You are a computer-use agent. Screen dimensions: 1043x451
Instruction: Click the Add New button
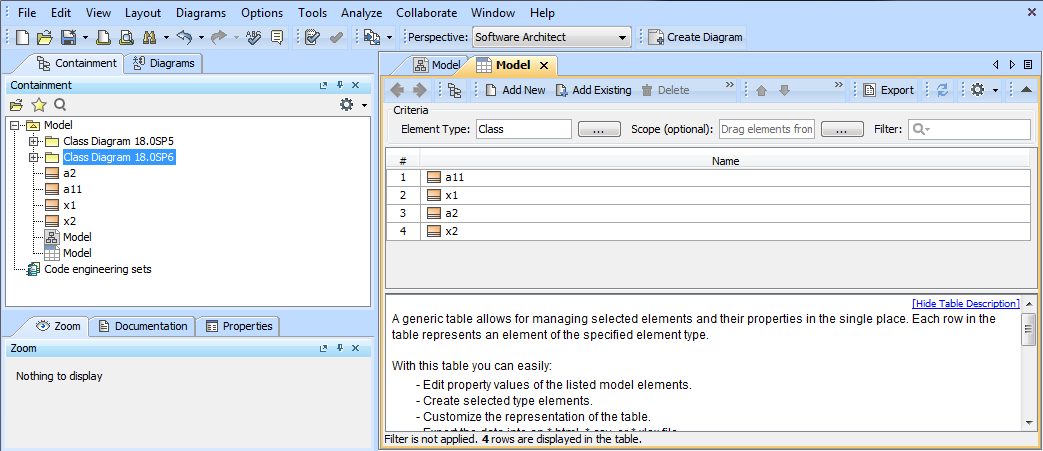516,90
